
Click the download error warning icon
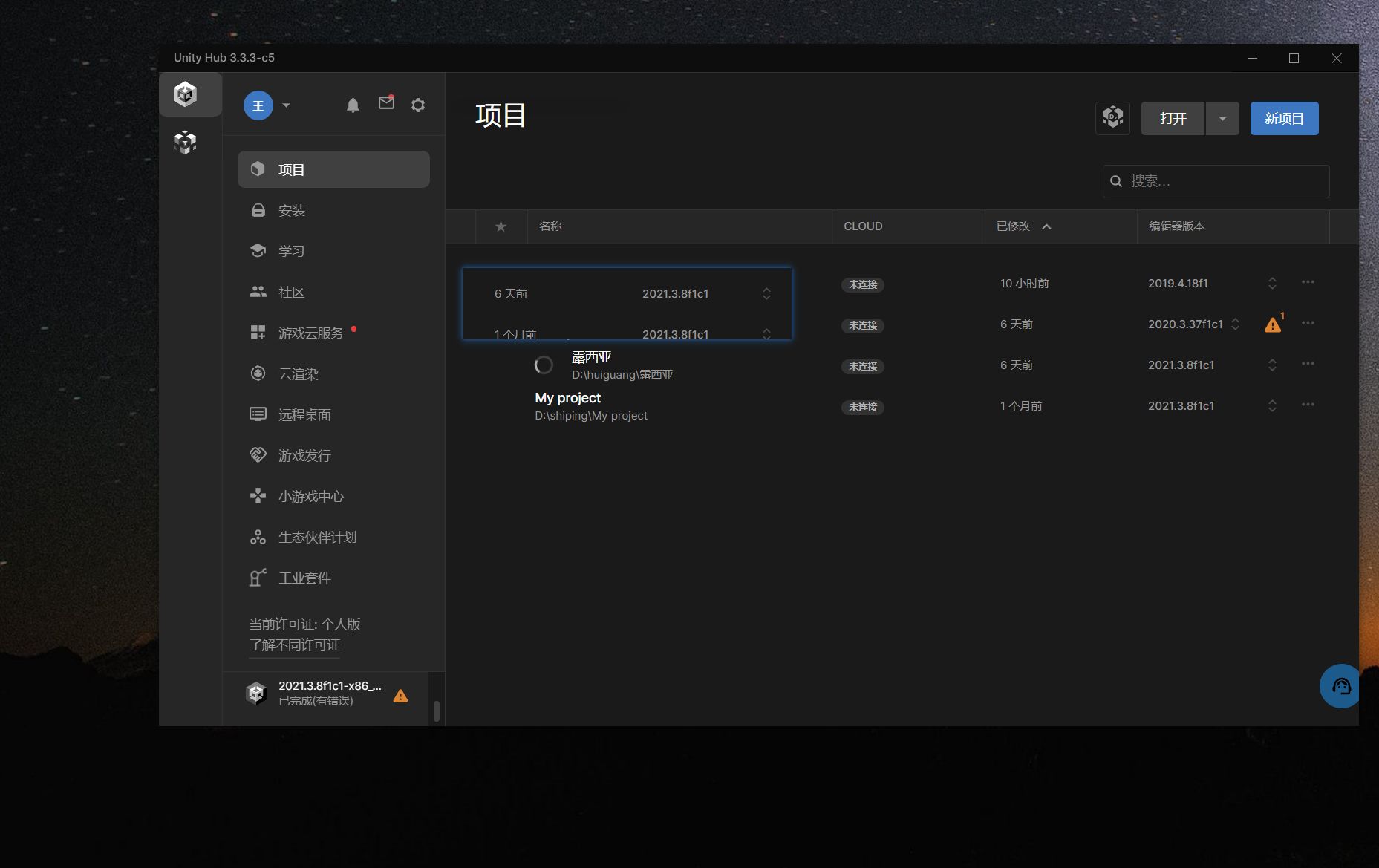coord(401,696)
